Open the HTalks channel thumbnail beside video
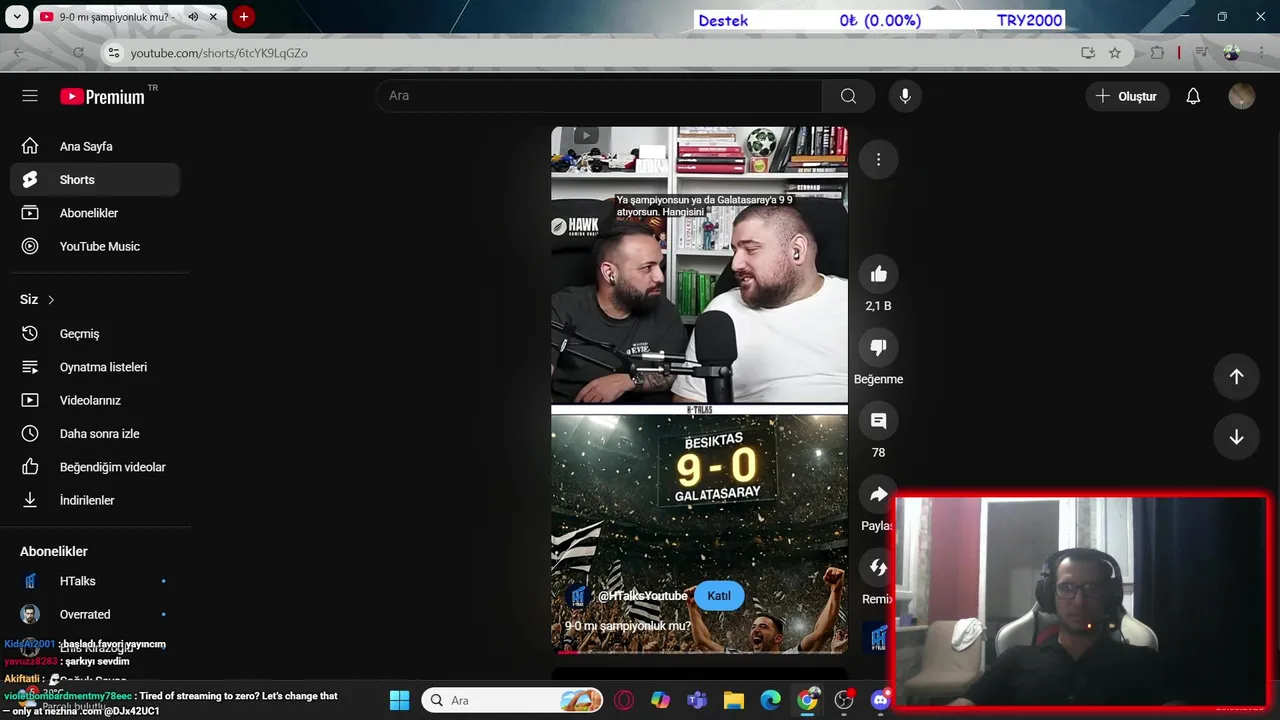 [877, 637]
